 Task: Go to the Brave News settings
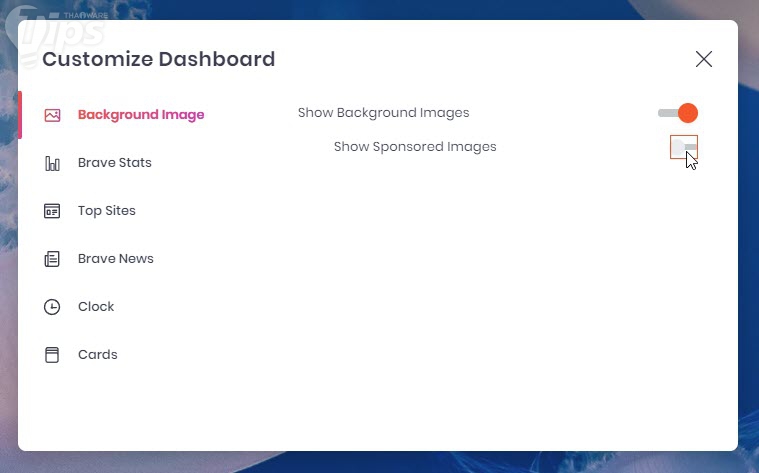116,259
